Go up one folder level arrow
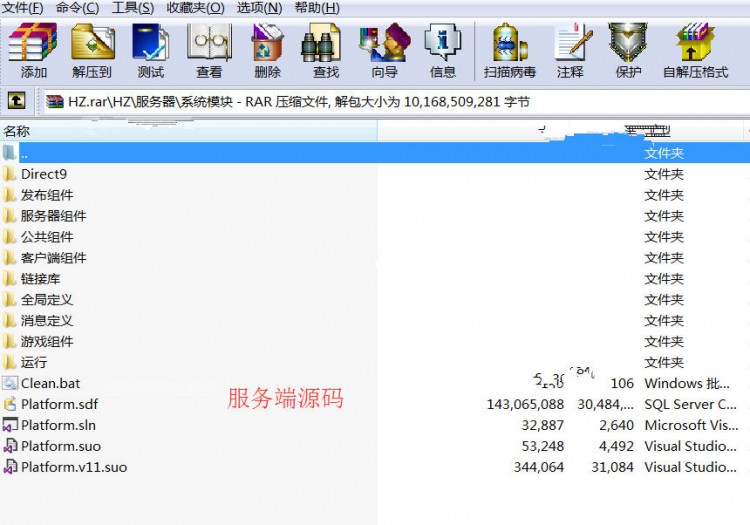 (x=16, y=101)
